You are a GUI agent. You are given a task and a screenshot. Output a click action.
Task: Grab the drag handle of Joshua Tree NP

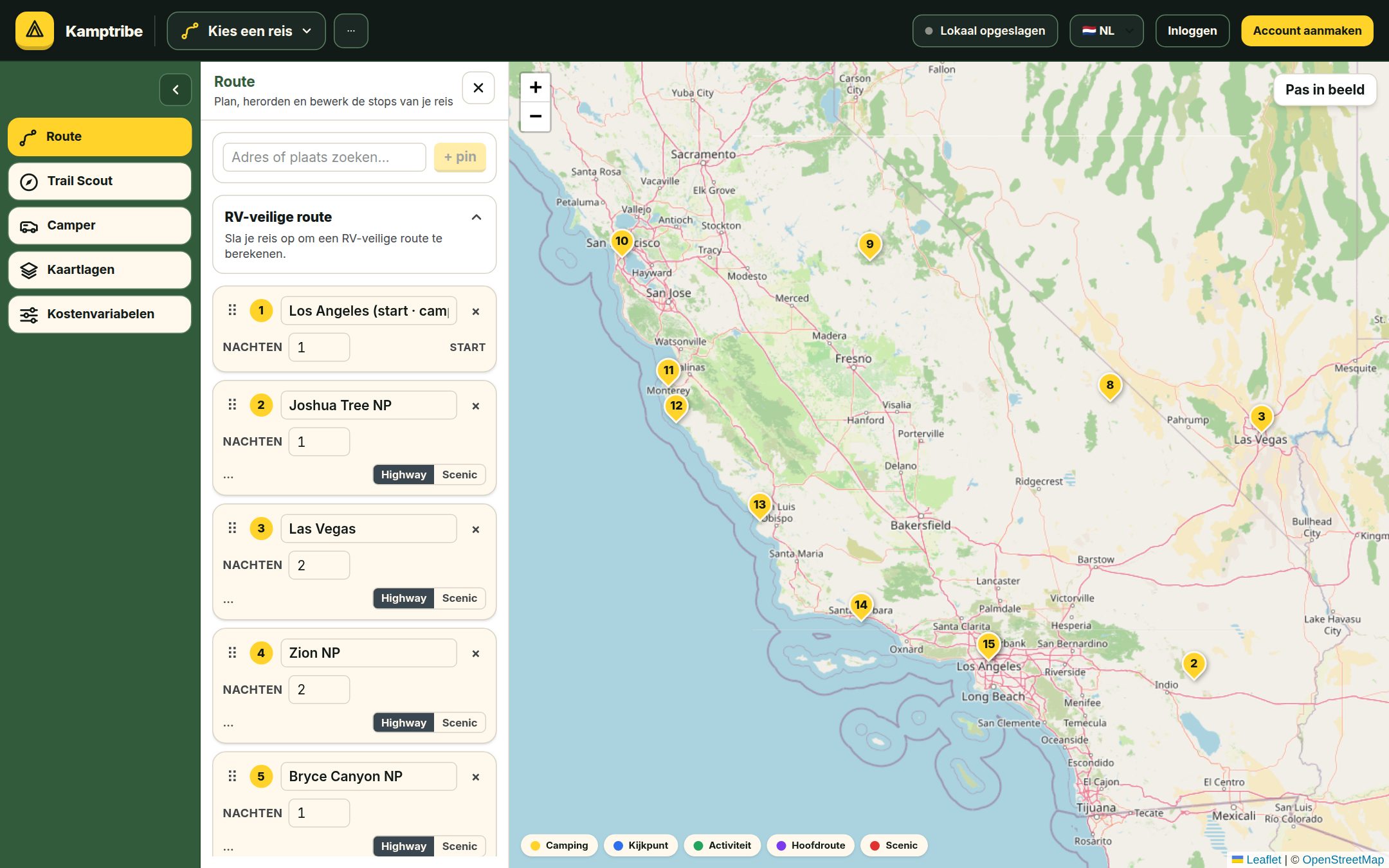click(233, 405)
